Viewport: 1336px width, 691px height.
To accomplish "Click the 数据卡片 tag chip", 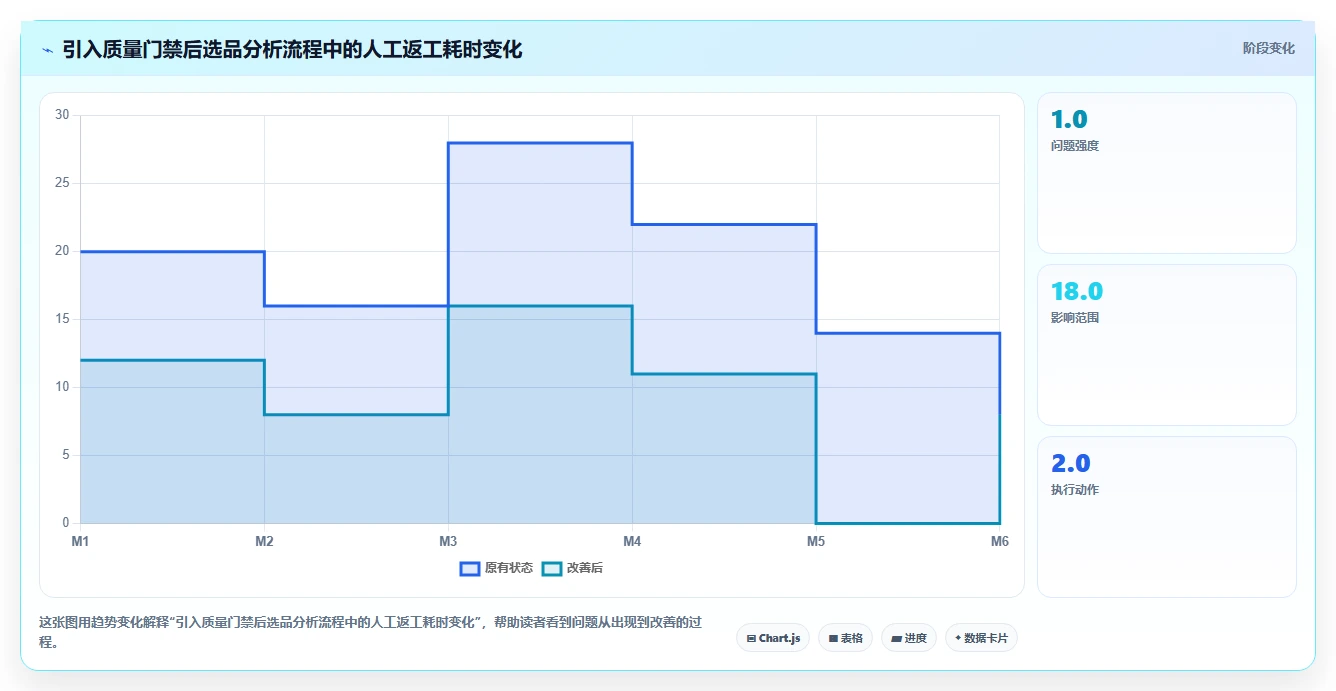I will (981, 638).
